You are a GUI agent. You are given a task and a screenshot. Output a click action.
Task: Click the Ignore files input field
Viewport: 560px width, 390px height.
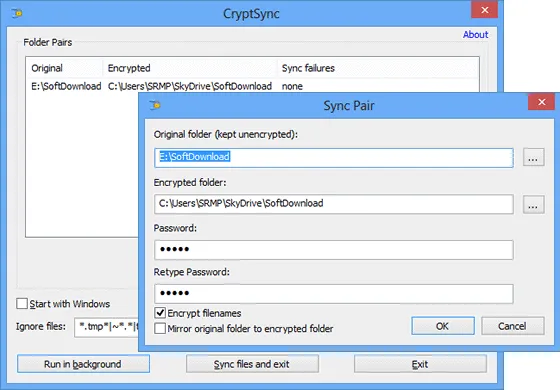click(106, 327)
